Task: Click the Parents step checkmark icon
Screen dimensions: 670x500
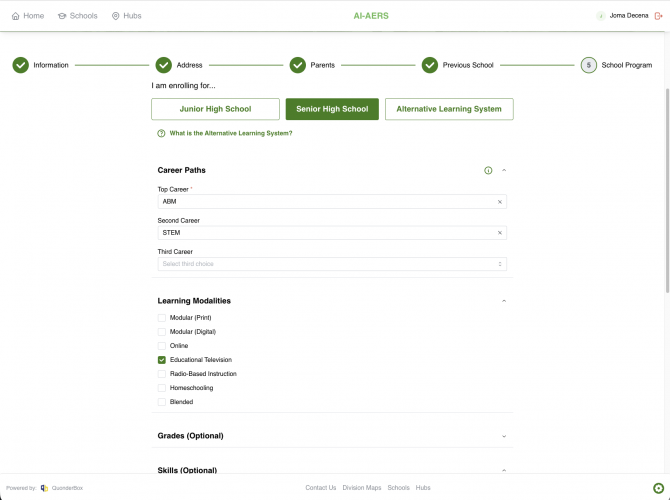Action: 298,65
